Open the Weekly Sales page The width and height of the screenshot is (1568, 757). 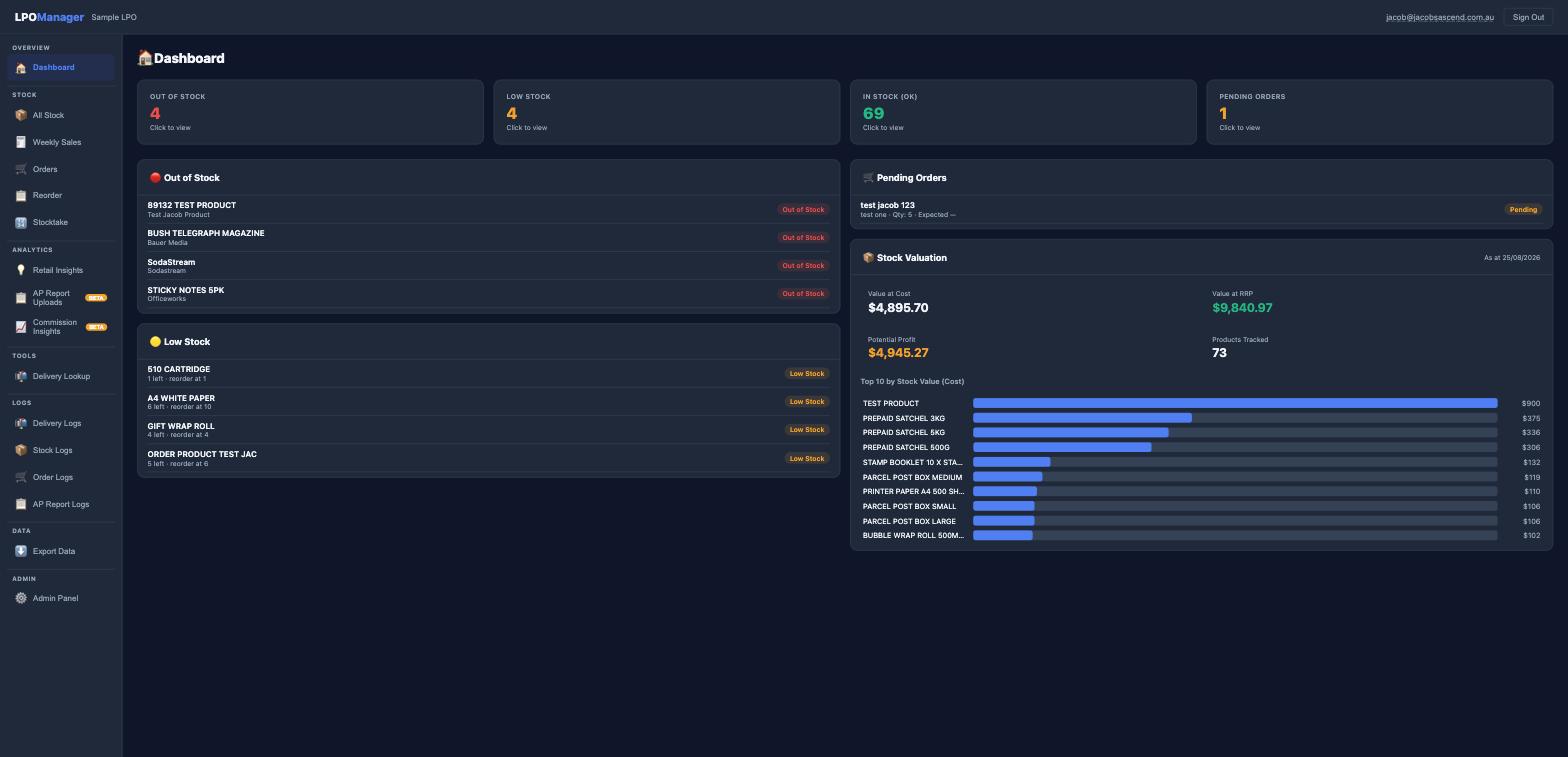[61, 142]
